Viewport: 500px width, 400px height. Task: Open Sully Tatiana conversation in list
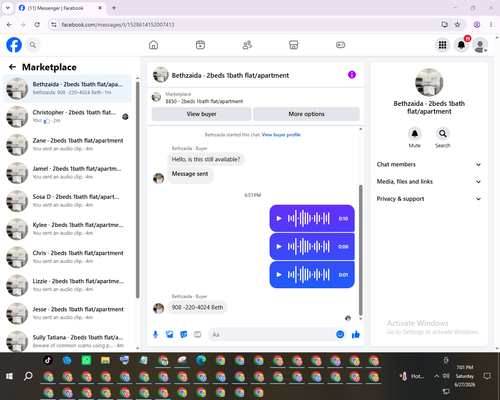click(x=67, y=341)
